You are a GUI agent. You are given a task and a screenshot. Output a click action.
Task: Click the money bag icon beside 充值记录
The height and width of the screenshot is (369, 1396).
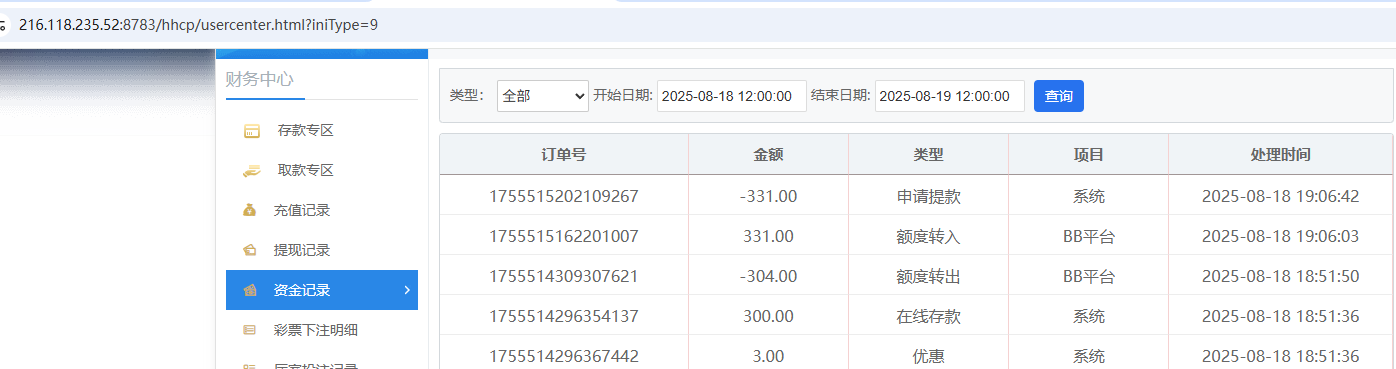250,210
